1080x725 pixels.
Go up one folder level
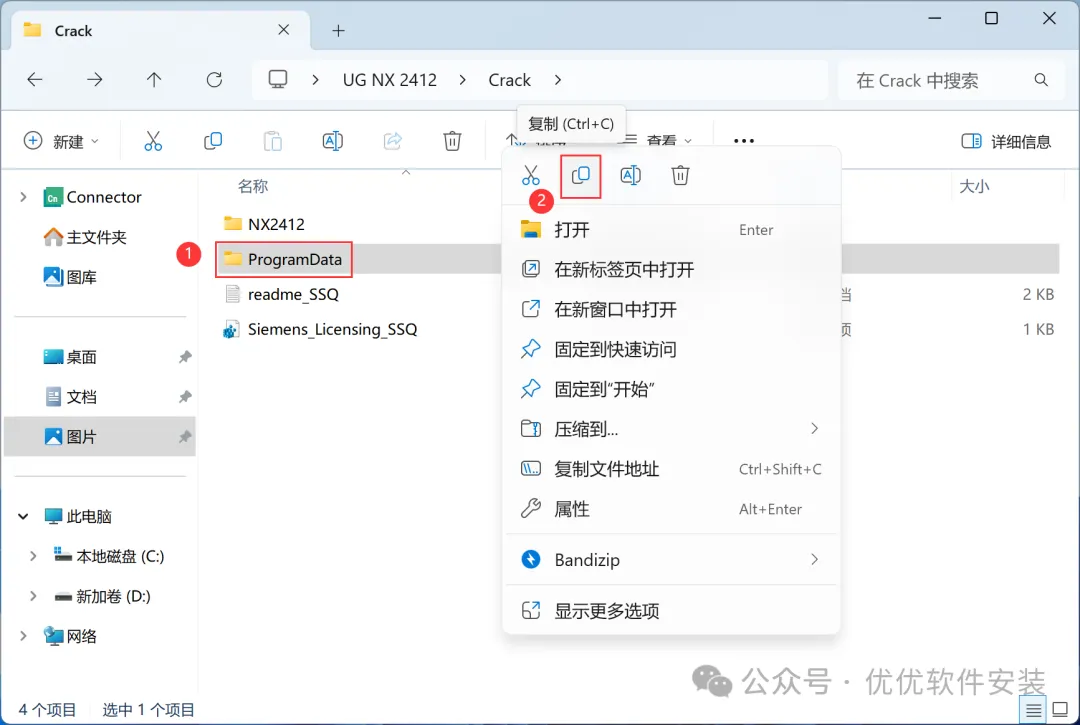154,80
